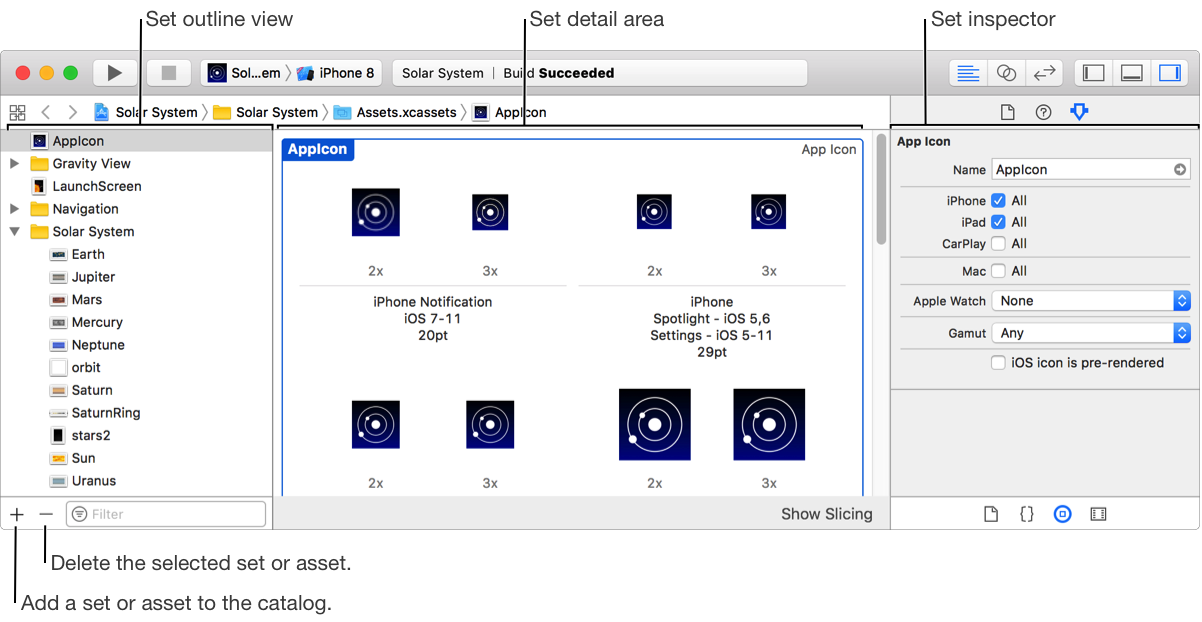1202x622 pixels.
Task: Click the AppIcon set title tag
Action: pos(318,149)
